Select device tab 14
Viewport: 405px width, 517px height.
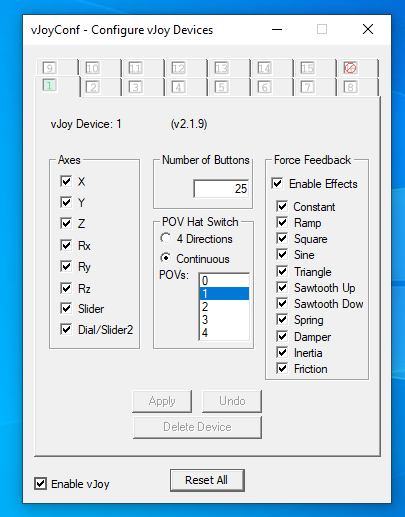pyautogui.click(x=272, y=68)
